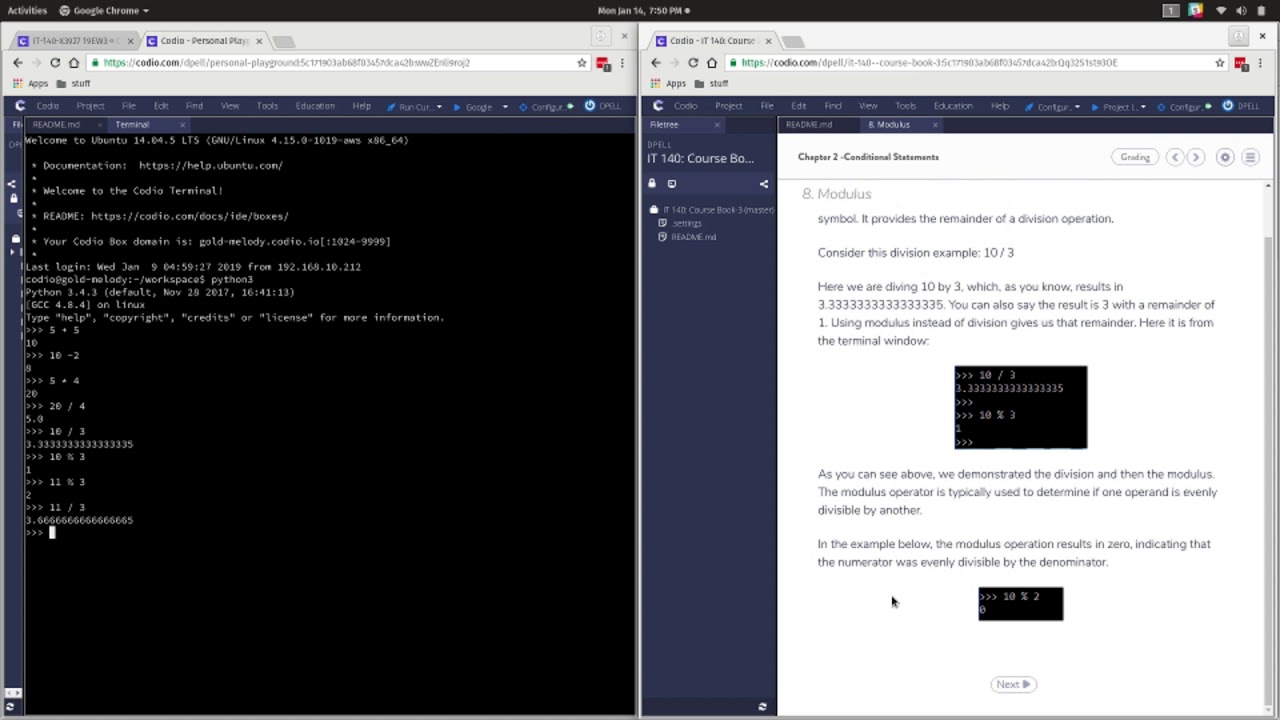The height and width of the screenshot is (720, 1280).
Task: Click the DPELL power icon in left IDE
Action: point(590,106)
